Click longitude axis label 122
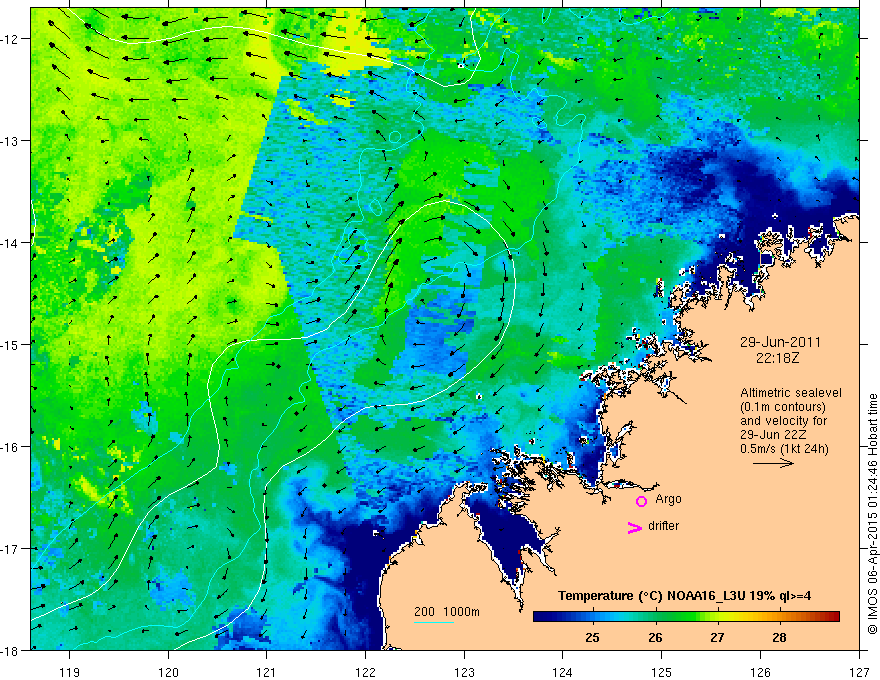Image resolution: width=880 pixels, height=680 pixels. tap(365, 672)
